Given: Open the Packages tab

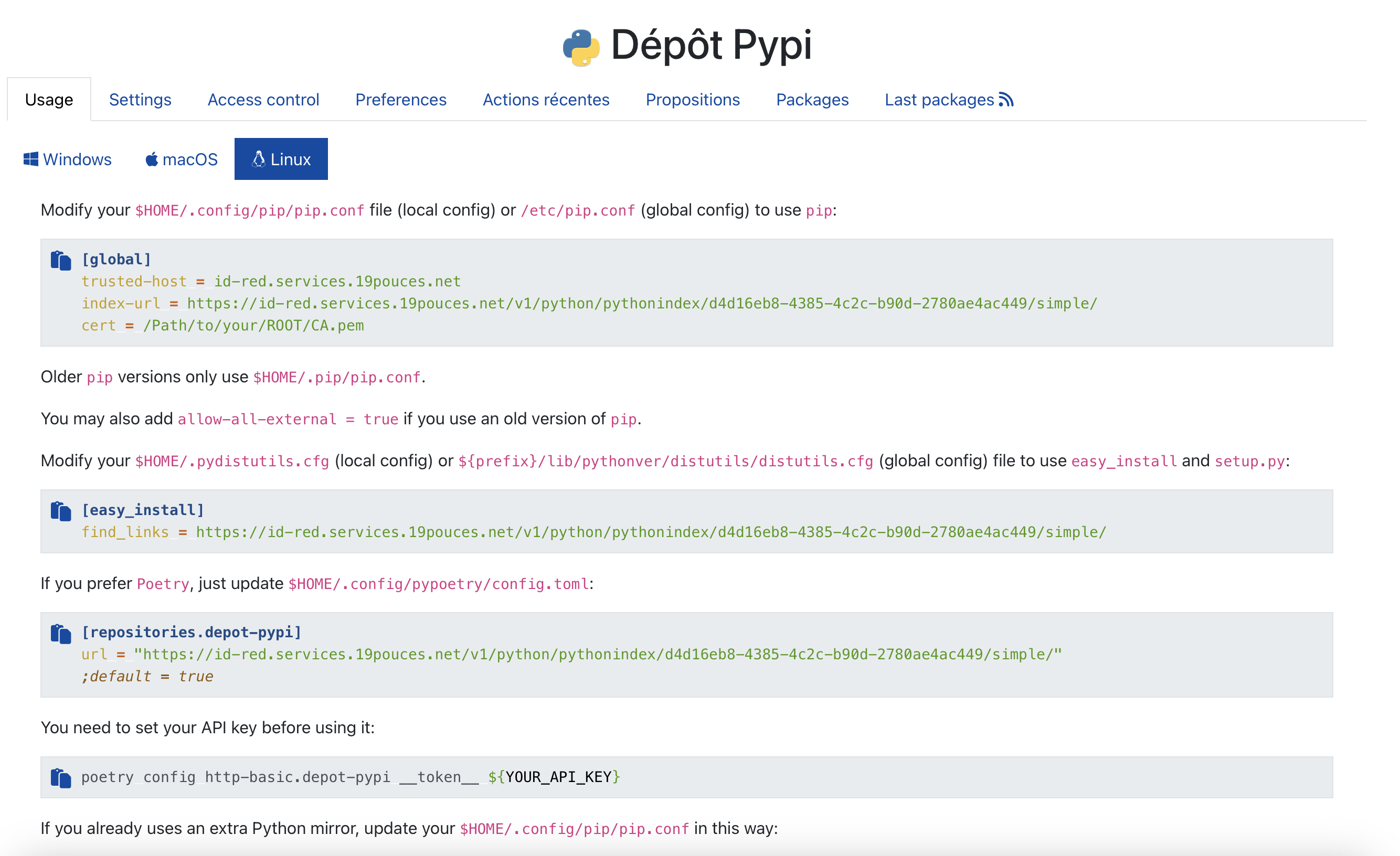Looking at the screenshot, I should 812,100.
